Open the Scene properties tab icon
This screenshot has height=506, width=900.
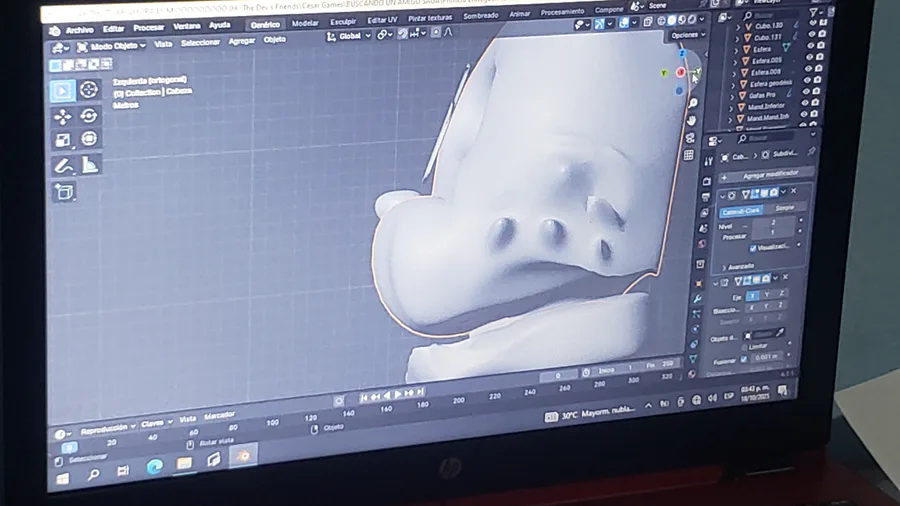click(703, 229)
